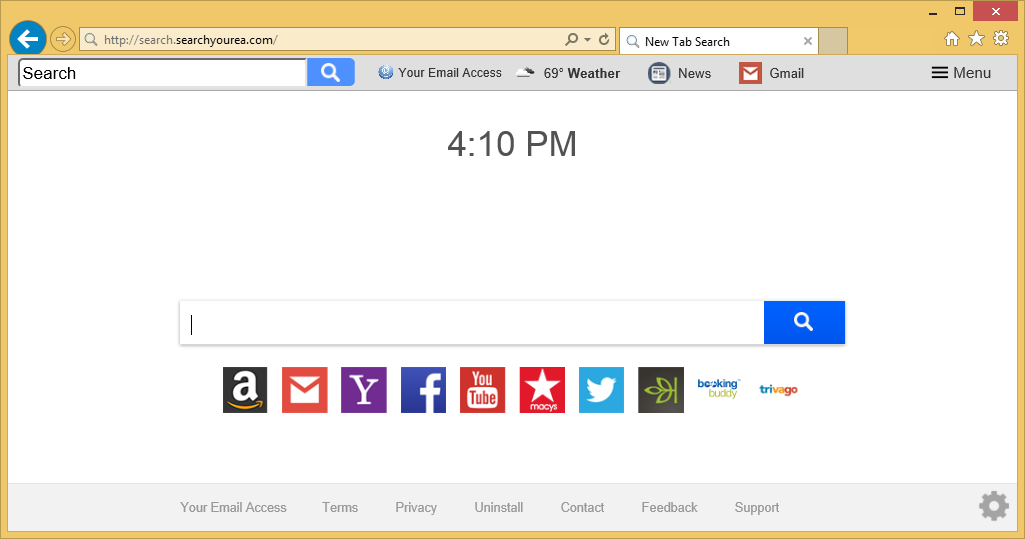Screen dimensions: 1025x539
Task: Open browser Tools gear icon
Action: point(1001,39)
